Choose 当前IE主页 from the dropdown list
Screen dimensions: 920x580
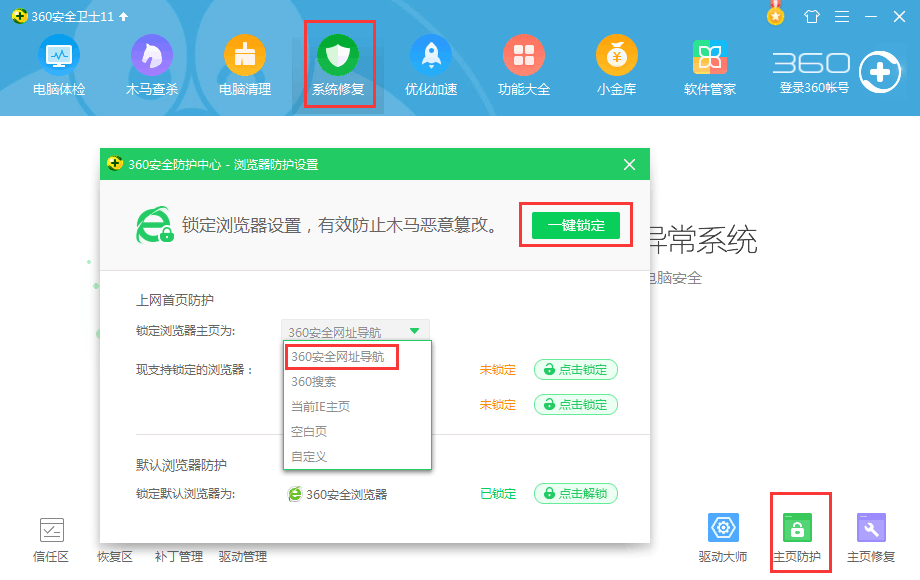point(320,406)
